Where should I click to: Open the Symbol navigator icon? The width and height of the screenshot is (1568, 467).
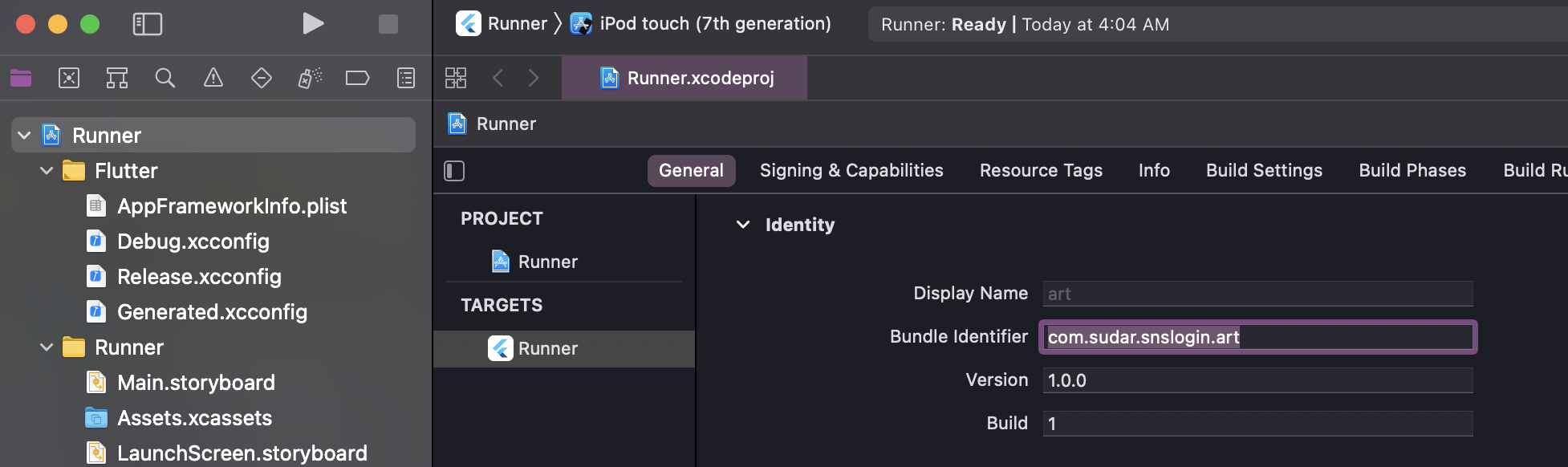(x=117, y=78)
